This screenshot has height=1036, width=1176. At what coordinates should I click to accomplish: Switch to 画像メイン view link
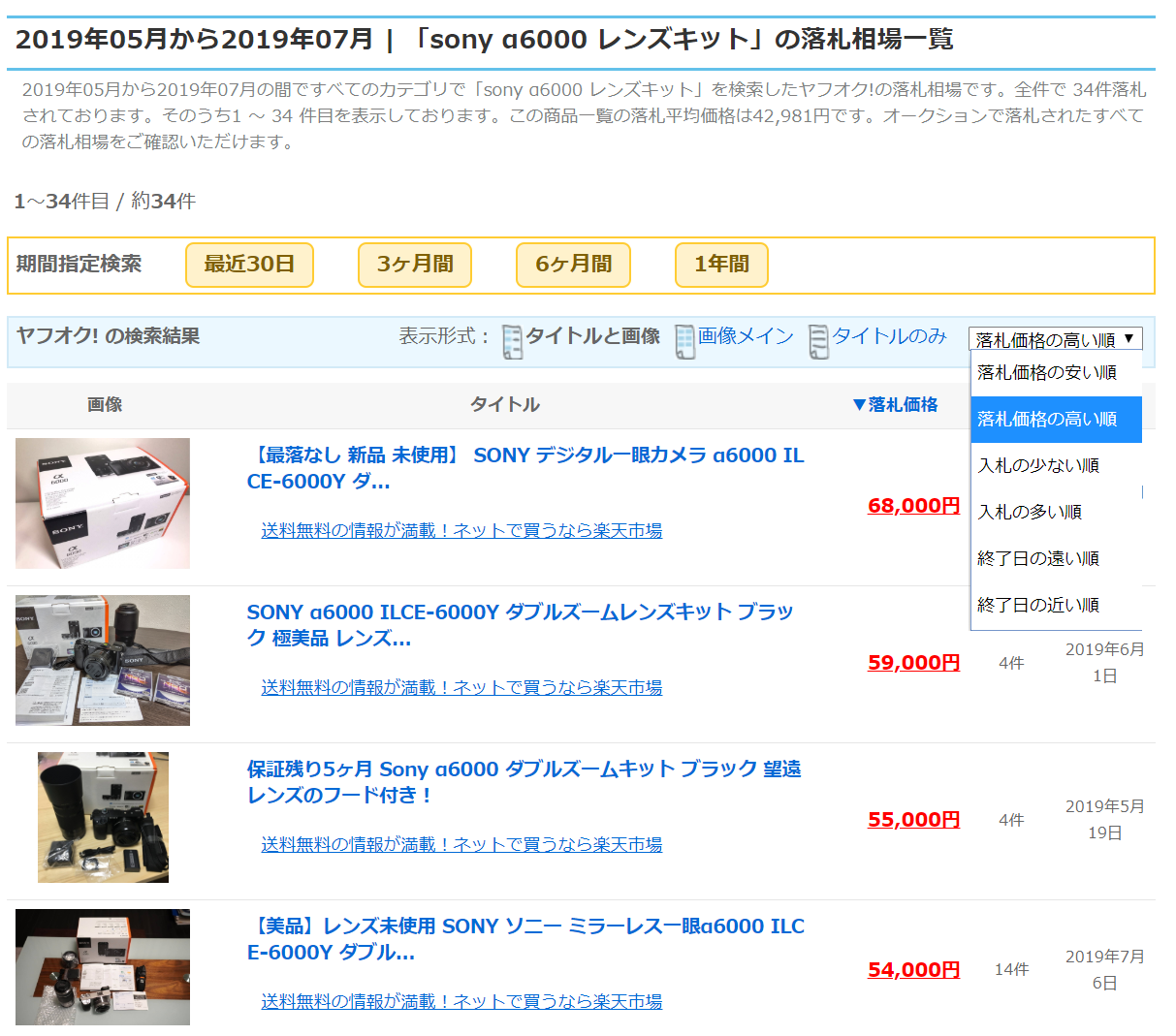(x=746, y=336)
